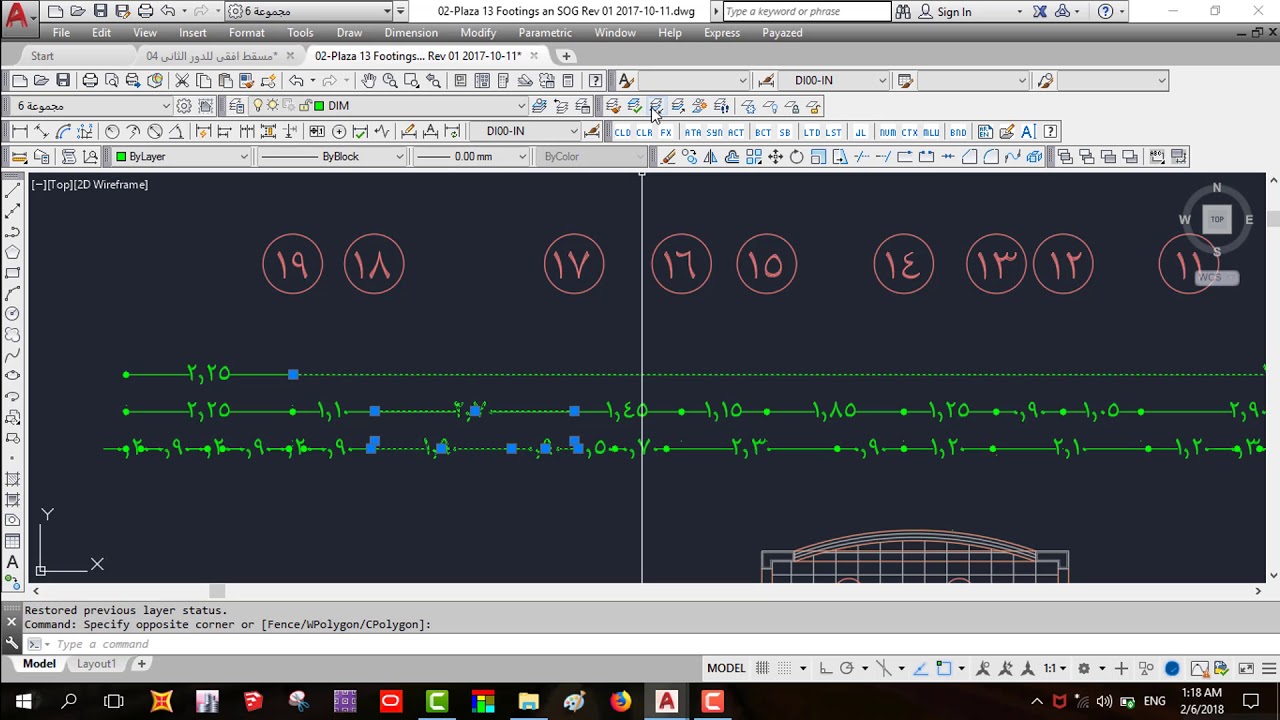Open the ByBlock linetype dropdown
Viewport: 1280px width, 720px height.
click(x=332, y=156)
